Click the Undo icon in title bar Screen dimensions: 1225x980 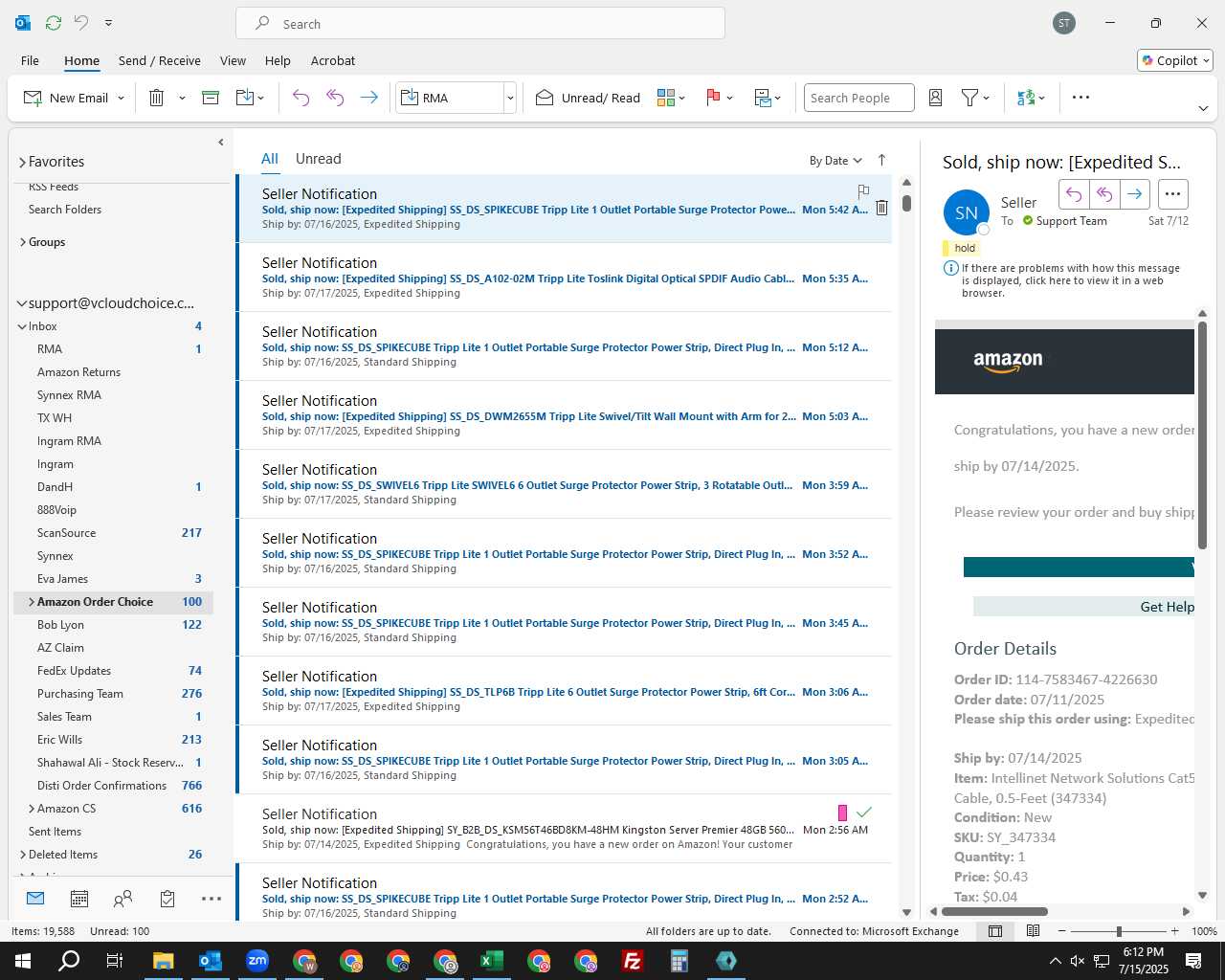pyautogui.click(x=81, y=22)
